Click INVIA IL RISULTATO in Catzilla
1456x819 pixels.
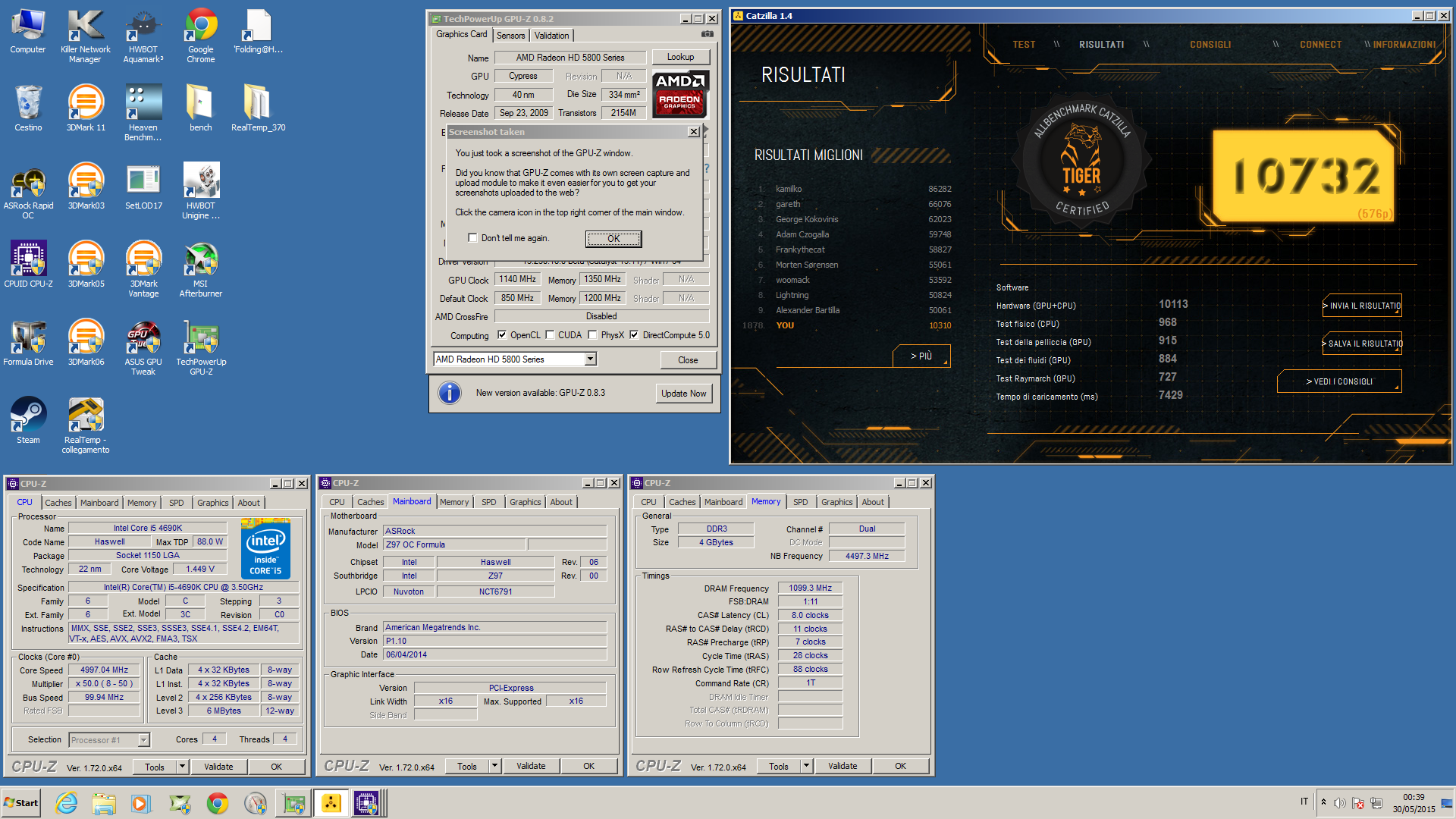pos(1362,306)
